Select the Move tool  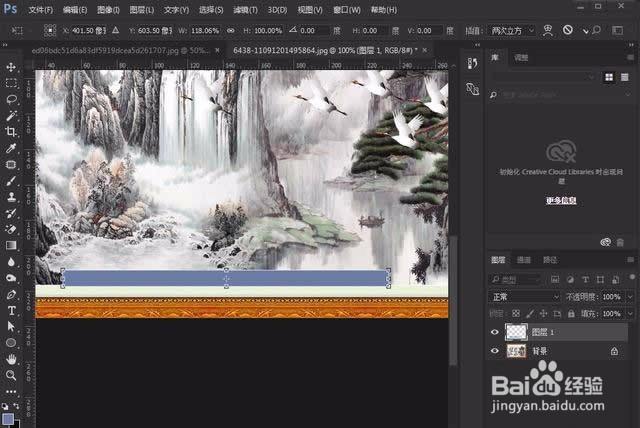tap(11, 67)
